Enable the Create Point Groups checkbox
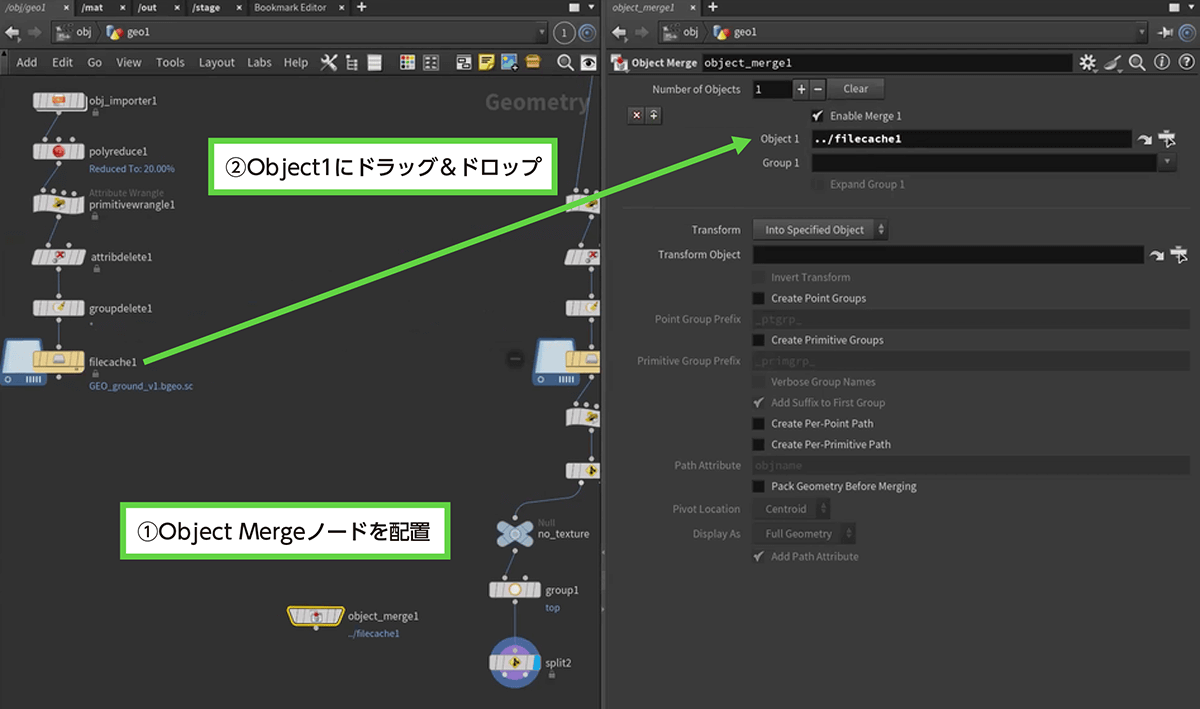The image size is (1200, 709). [x=759, y=298]
